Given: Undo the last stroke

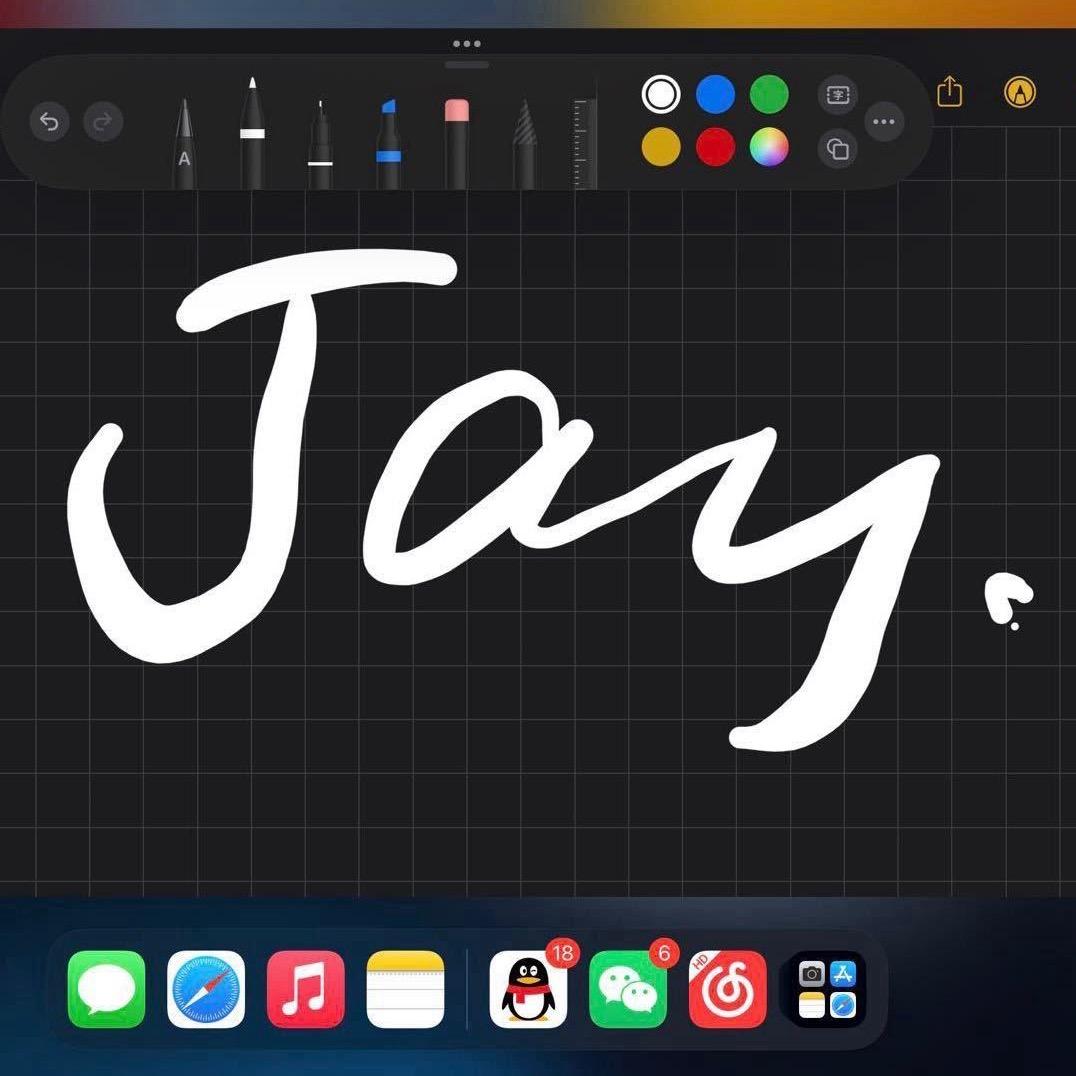Looking at the screenshot, I should point(49,123).
